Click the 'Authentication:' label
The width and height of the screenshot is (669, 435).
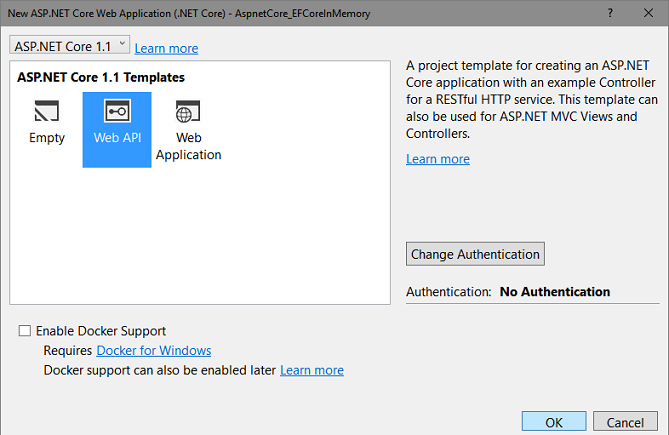click(x=448, y=292)
